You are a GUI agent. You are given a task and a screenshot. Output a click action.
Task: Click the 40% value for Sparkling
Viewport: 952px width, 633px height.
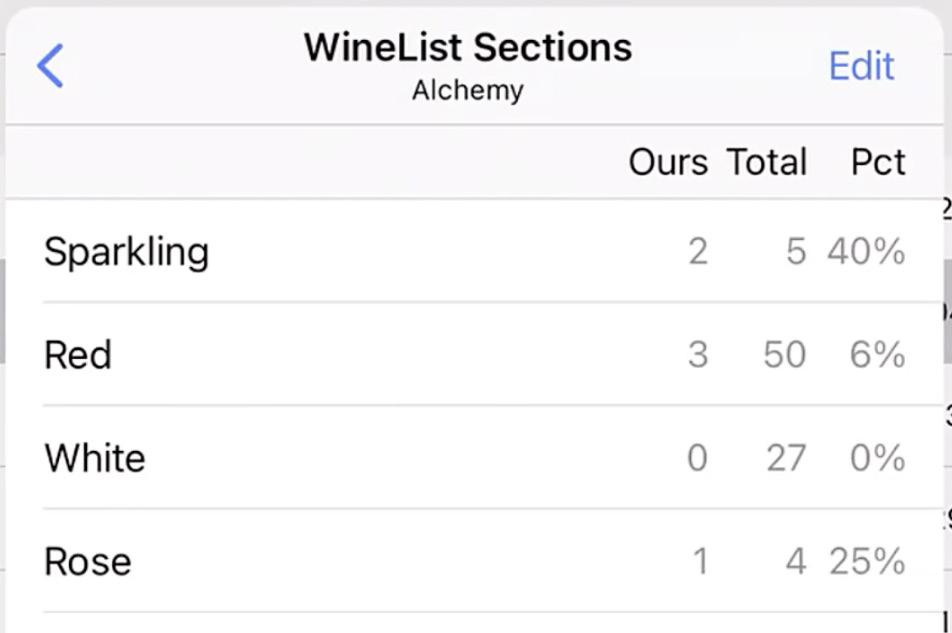coord(866,251)
